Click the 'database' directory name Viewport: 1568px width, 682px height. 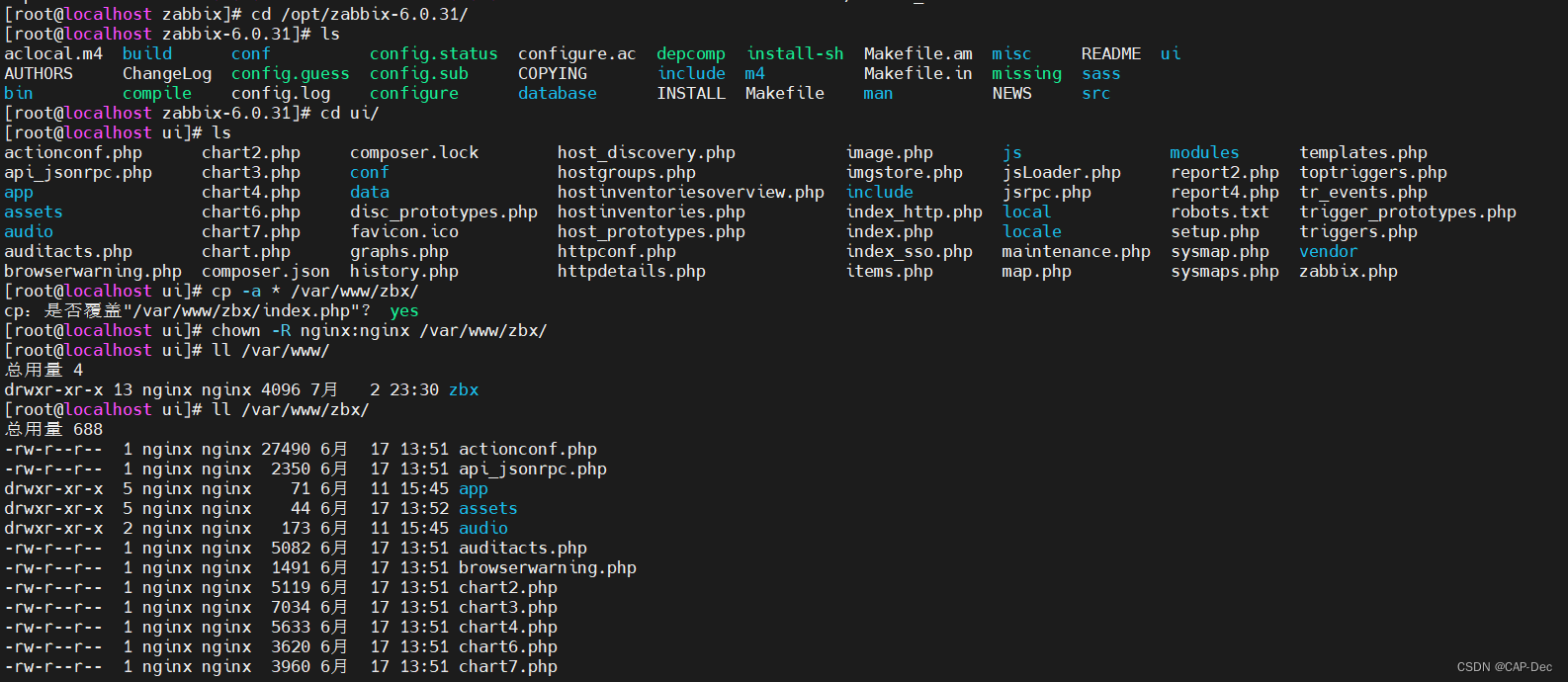click(558, 93)
